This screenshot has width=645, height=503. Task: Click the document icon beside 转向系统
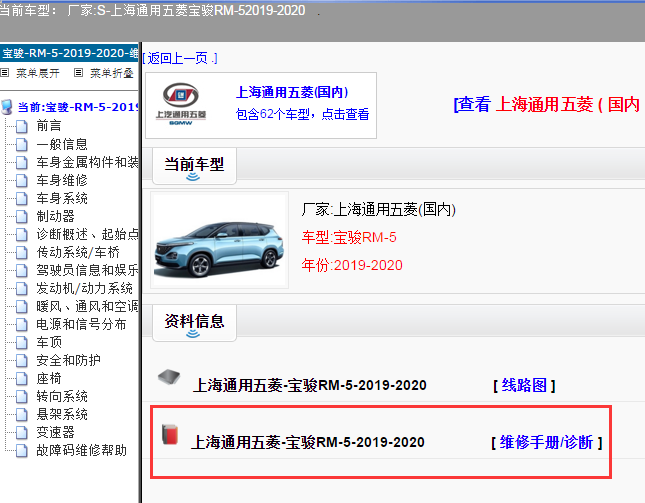point(22,396)
